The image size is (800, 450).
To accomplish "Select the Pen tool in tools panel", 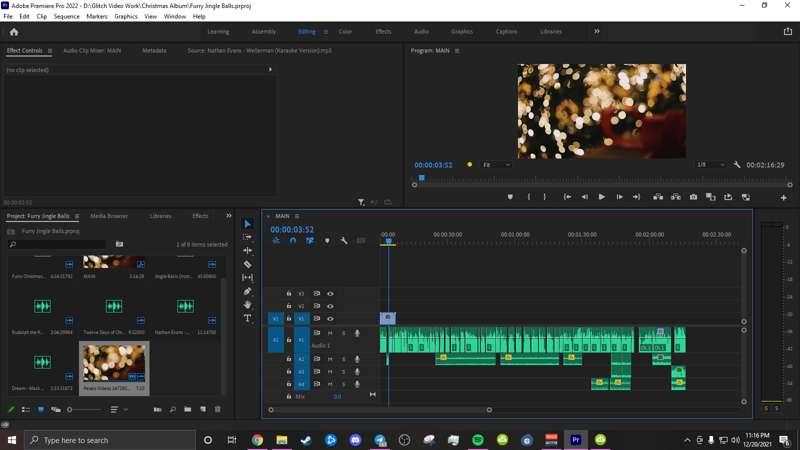I will click(x=247, y=291).
